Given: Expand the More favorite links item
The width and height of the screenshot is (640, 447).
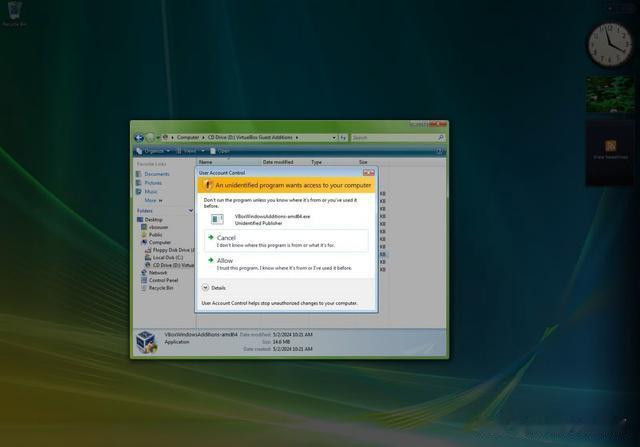Looking at the screenshot, I should (153, 200).
